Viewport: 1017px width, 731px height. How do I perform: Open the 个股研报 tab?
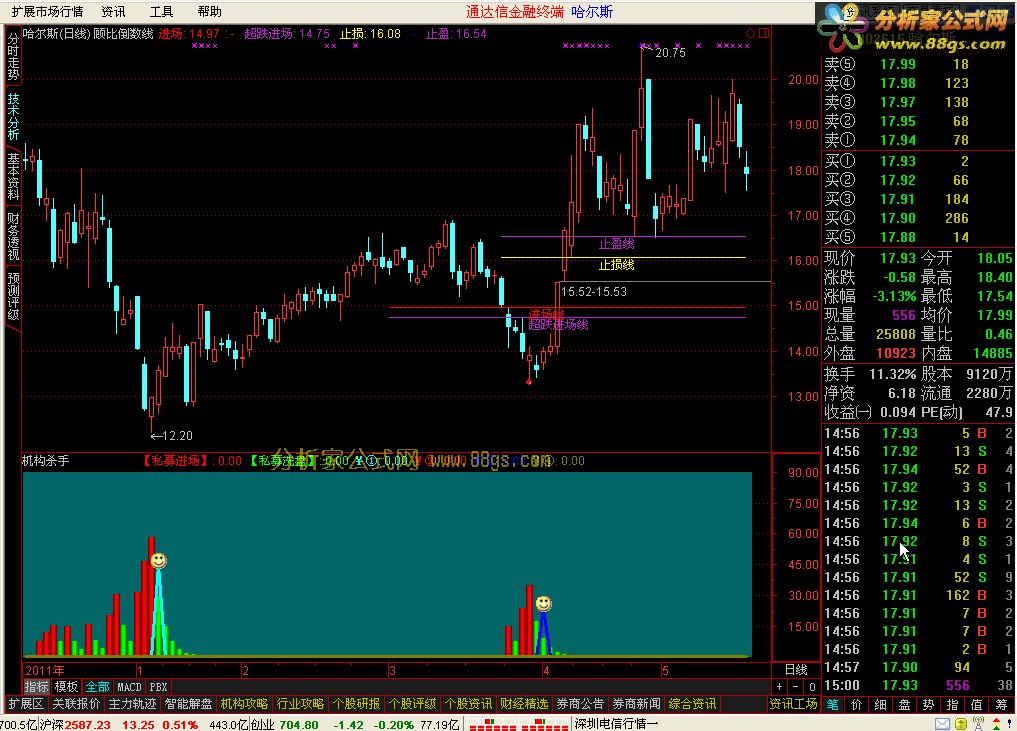click(357, 704)
